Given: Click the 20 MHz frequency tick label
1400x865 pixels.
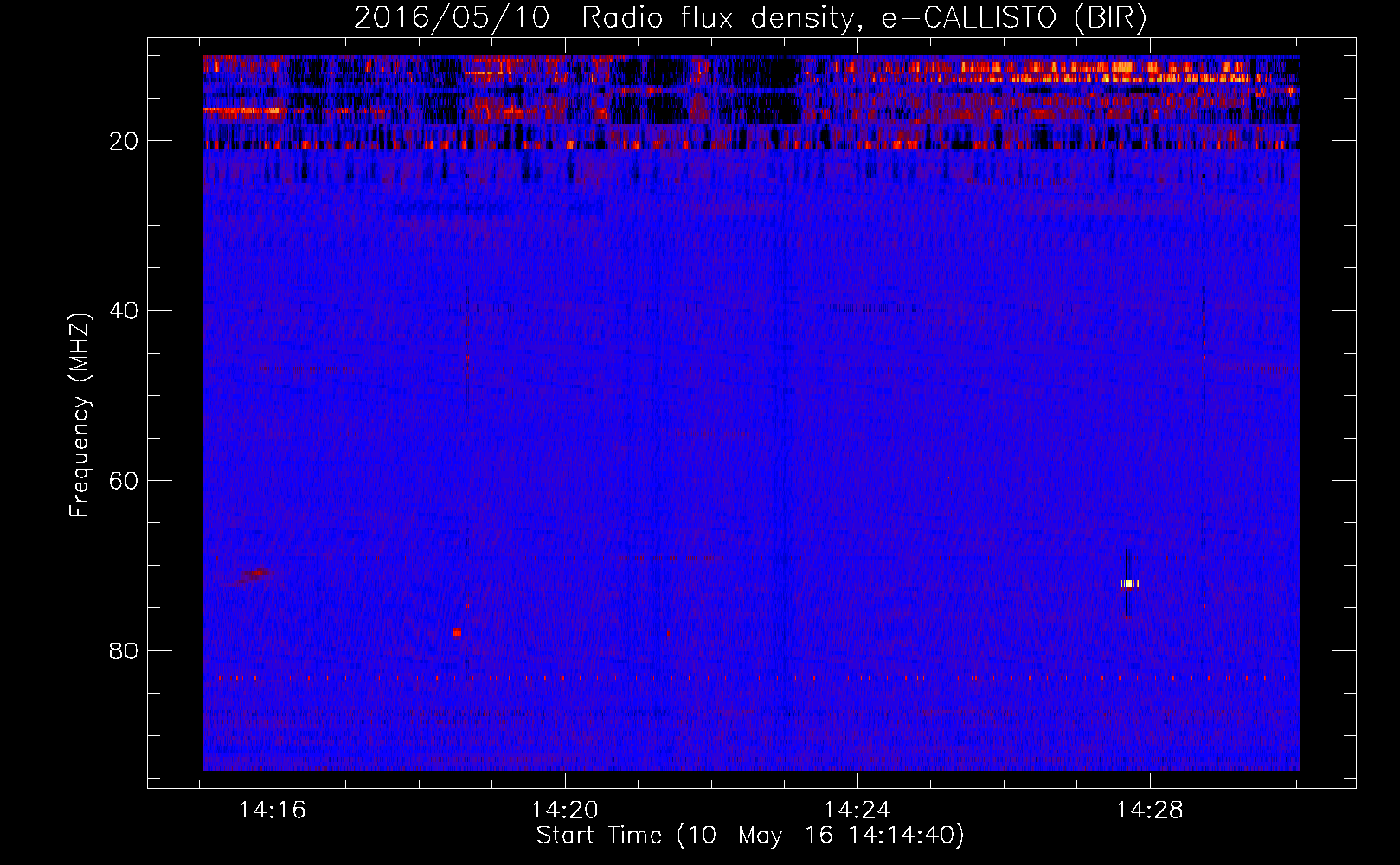Looking at the screenshot, I should click(x=125, y=141).
